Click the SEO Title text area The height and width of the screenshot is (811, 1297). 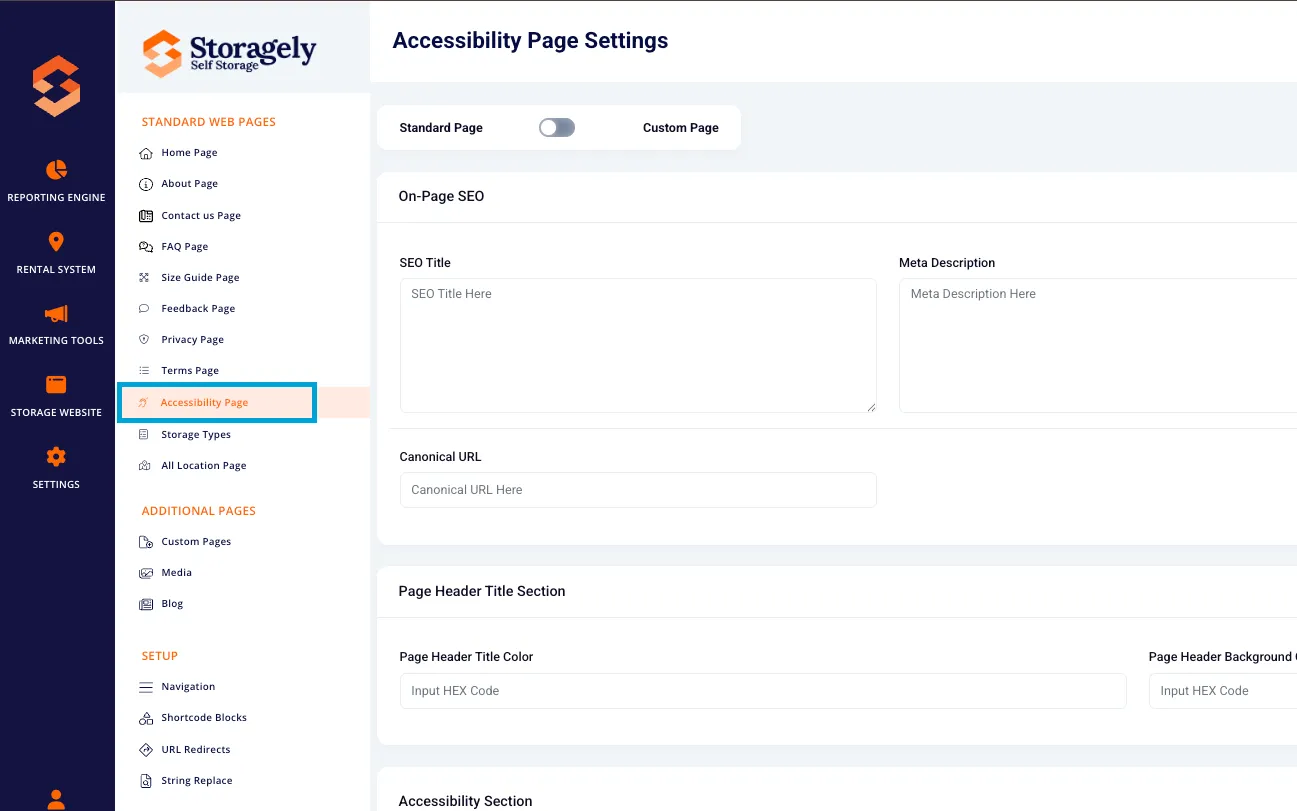click(638, 345)
